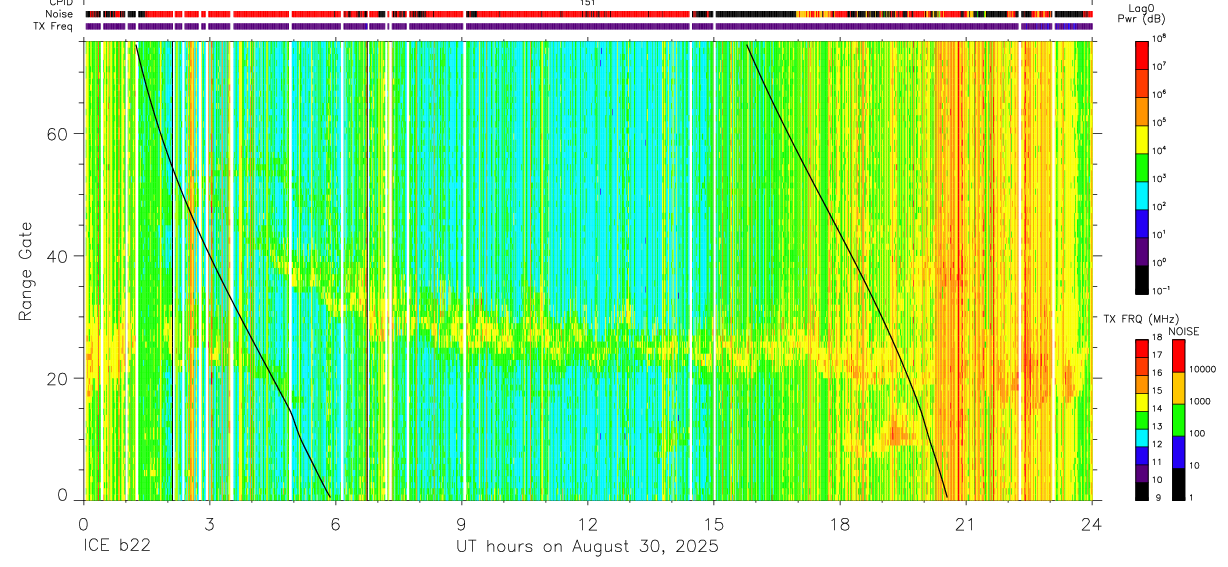Click the '9' TX FRQ legend value
The height and width of the screenshot is (567, 1228).
tap(1156, 497)
